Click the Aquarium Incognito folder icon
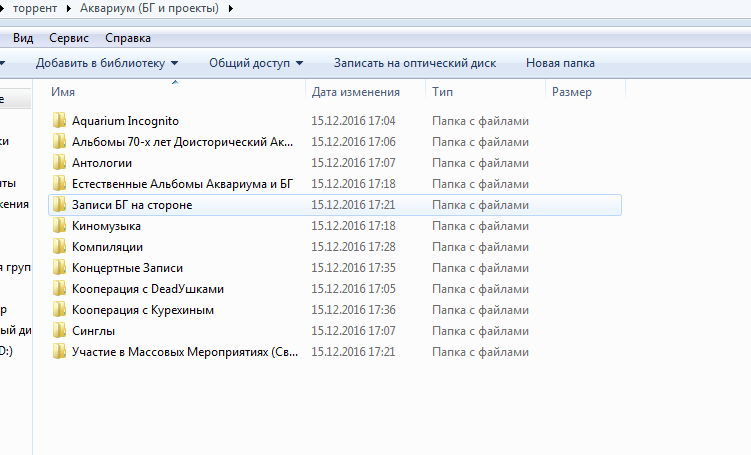This screenshot has width=751, height=455. tap(59, 120)
